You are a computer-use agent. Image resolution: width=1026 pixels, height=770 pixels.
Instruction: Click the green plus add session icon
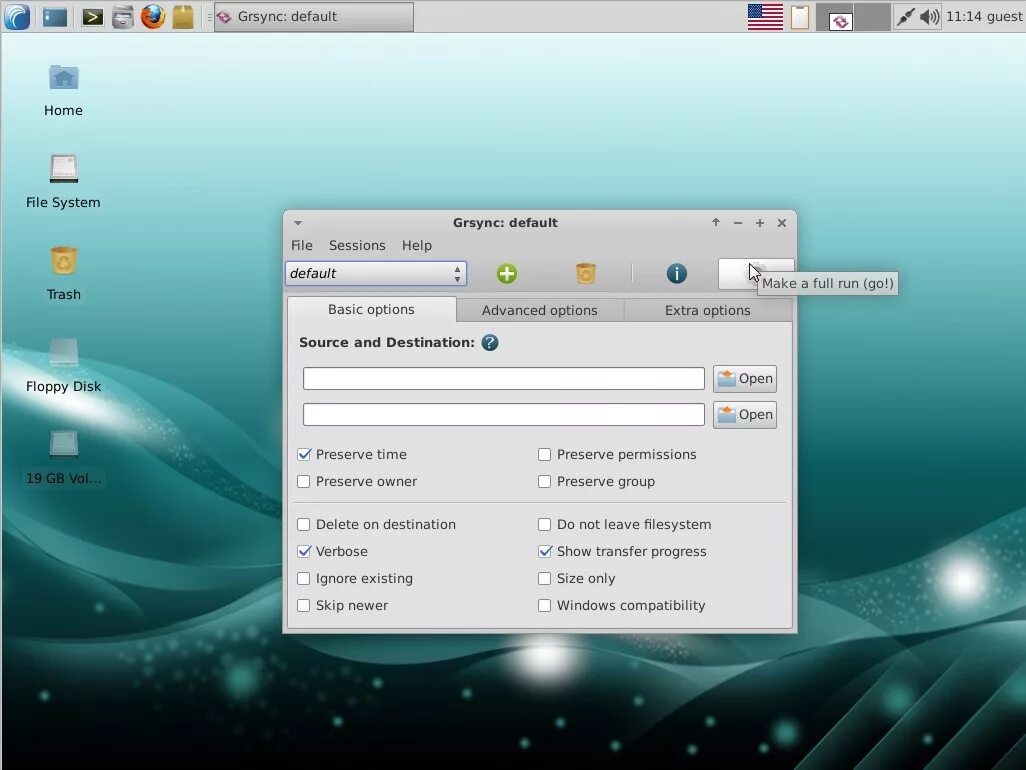tap(506, 273)
